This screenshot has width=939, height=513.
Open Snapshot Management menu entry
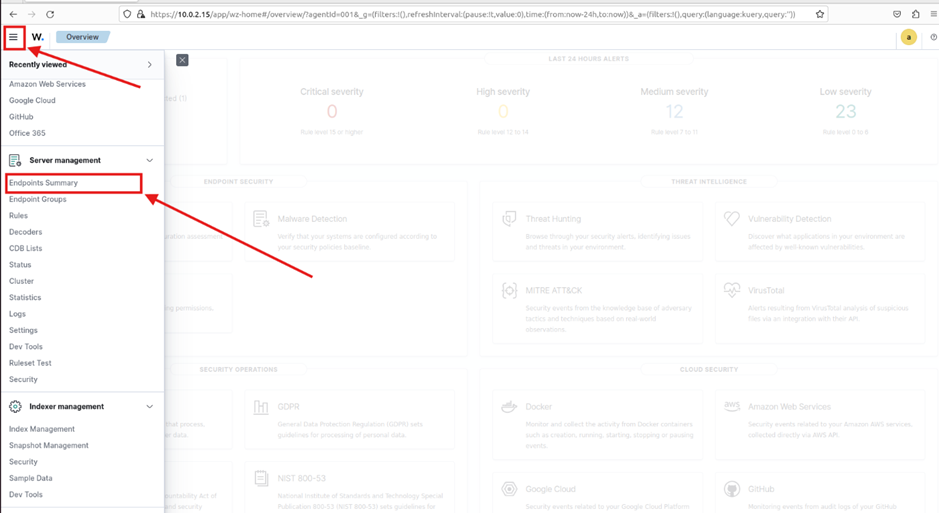click(49, 445)
